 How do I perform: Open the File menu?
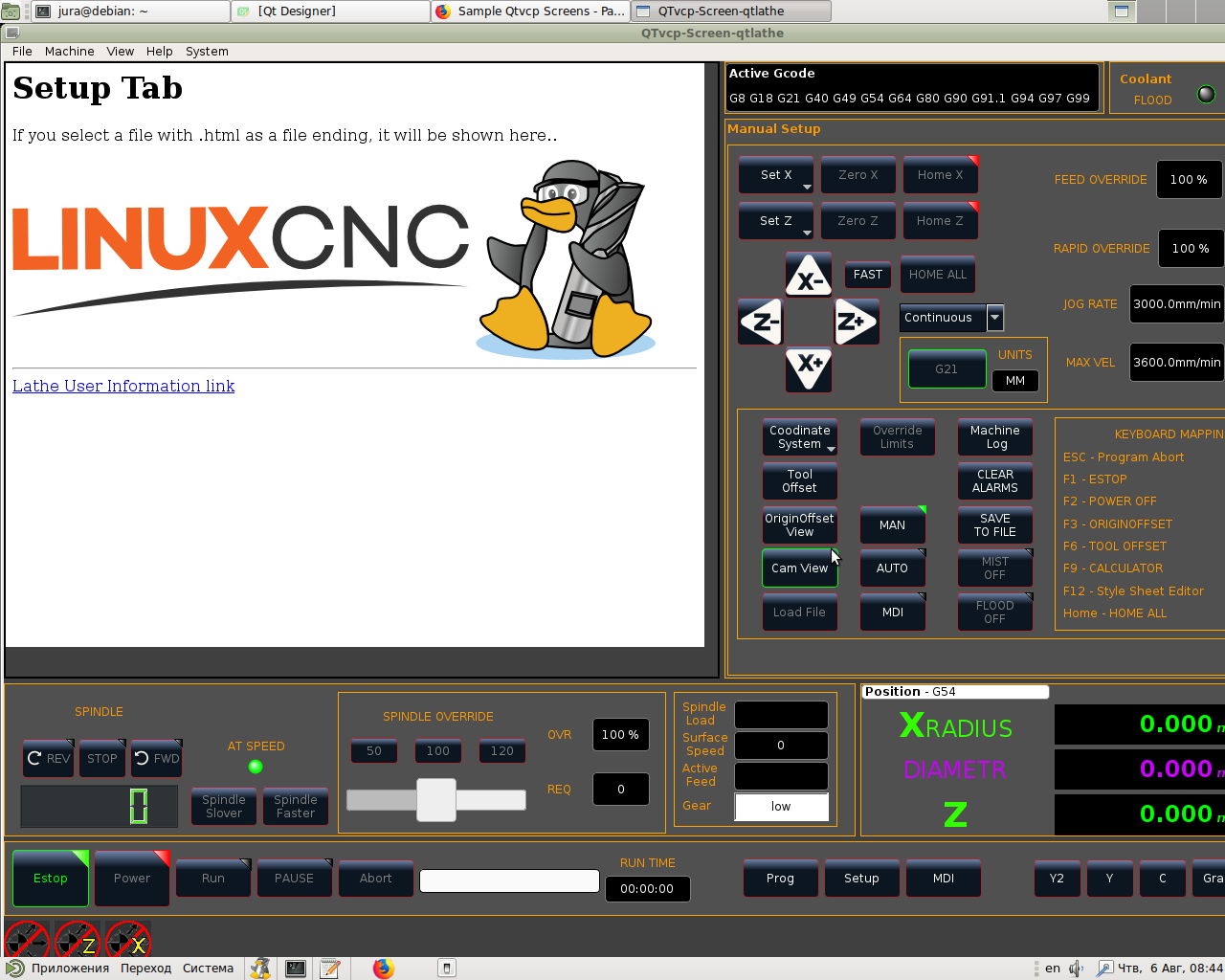coord(22,52)
